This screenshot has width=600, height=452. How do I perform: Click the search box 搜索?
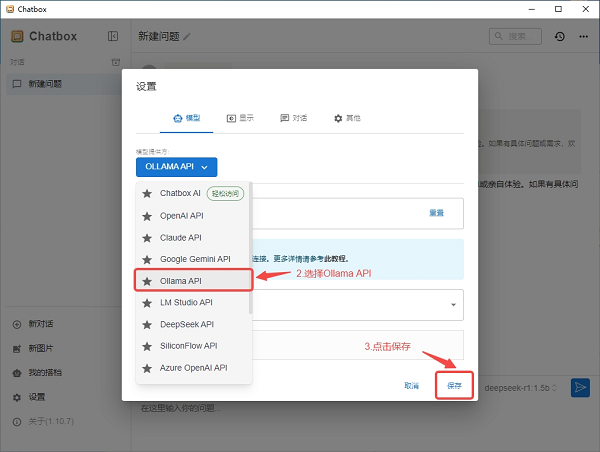pos(515,36)
